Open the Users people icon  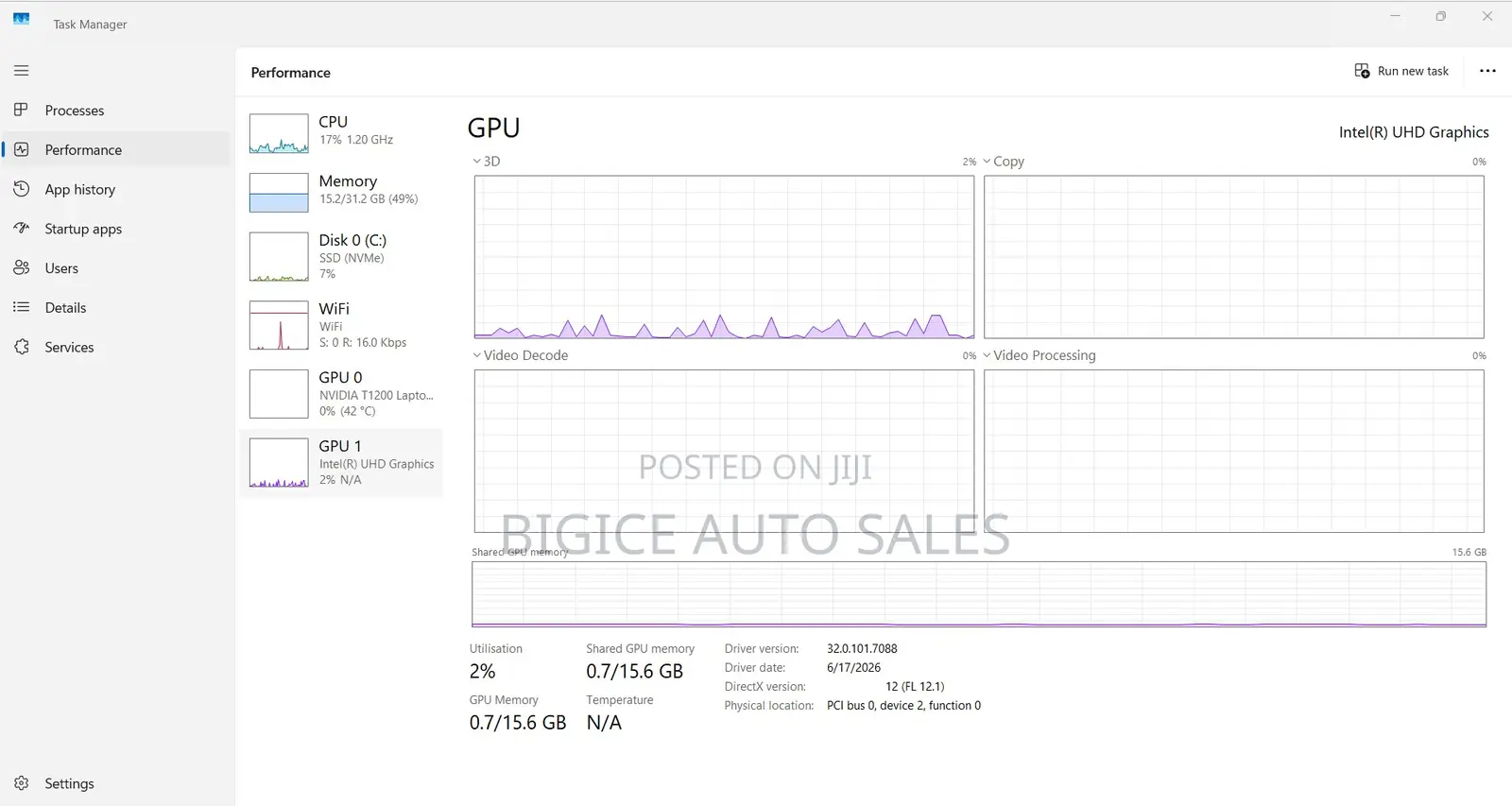tap(21, 268)
